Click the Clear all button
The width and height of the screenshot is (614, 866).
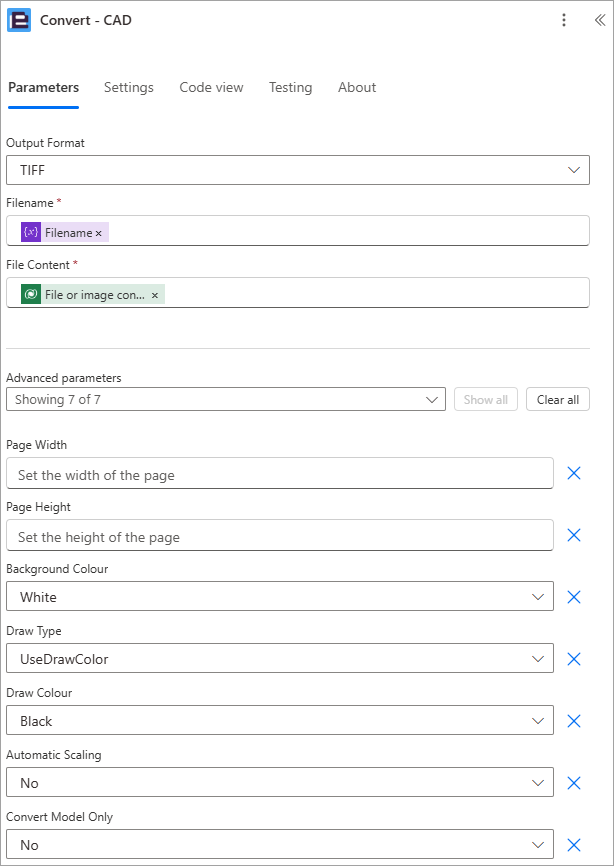(x=558, y=399)
